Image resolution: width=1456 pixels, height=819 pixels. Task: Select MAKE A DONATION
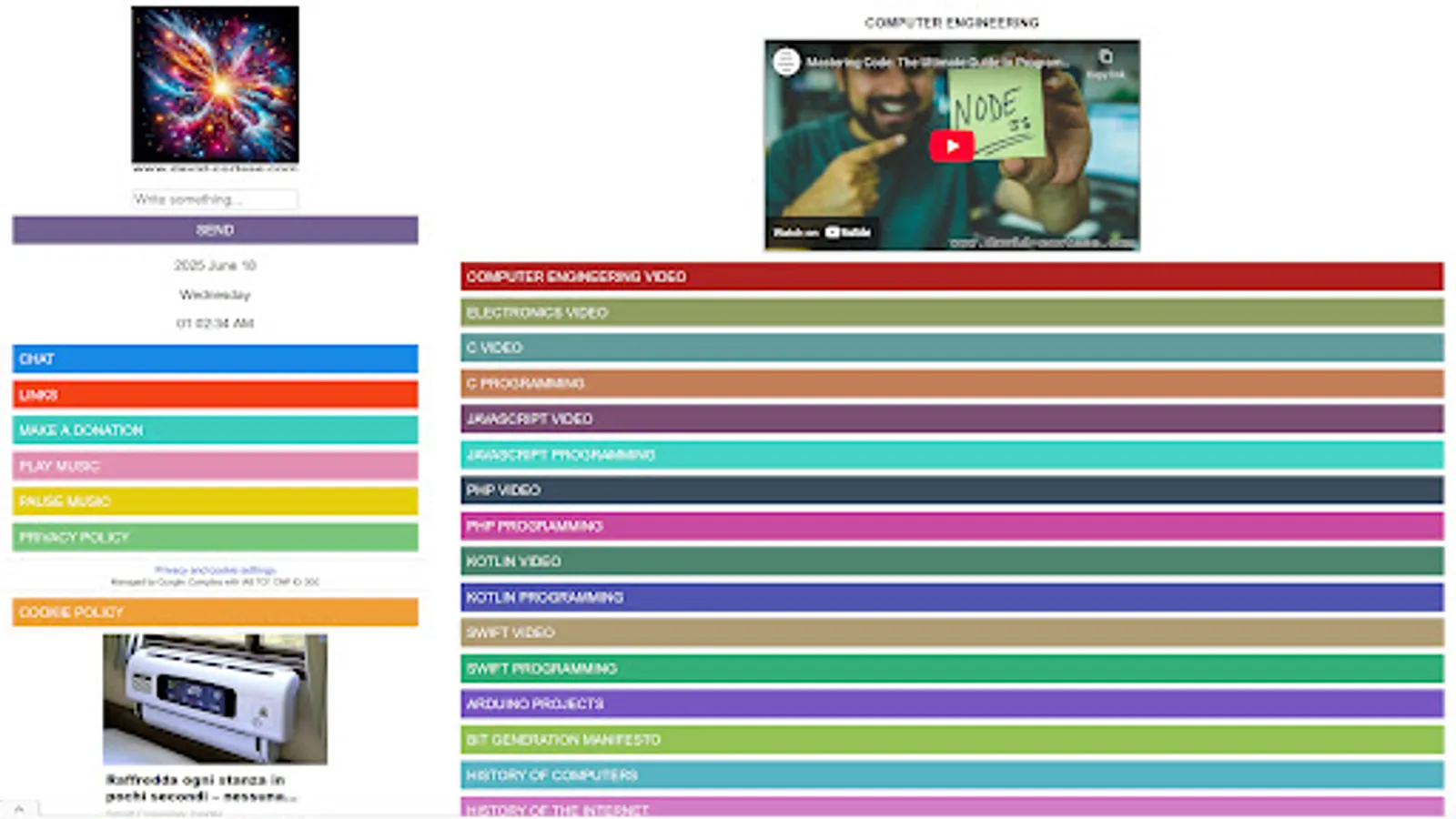(x=215, y=430)
